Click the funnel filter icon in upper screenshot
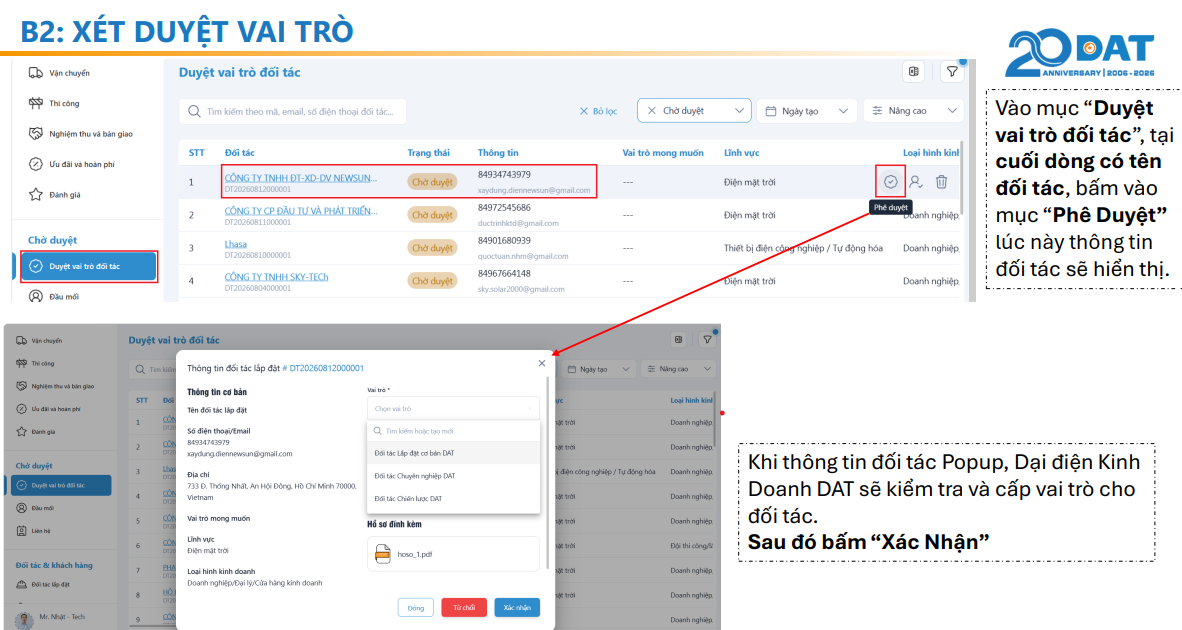 [952, 72]
